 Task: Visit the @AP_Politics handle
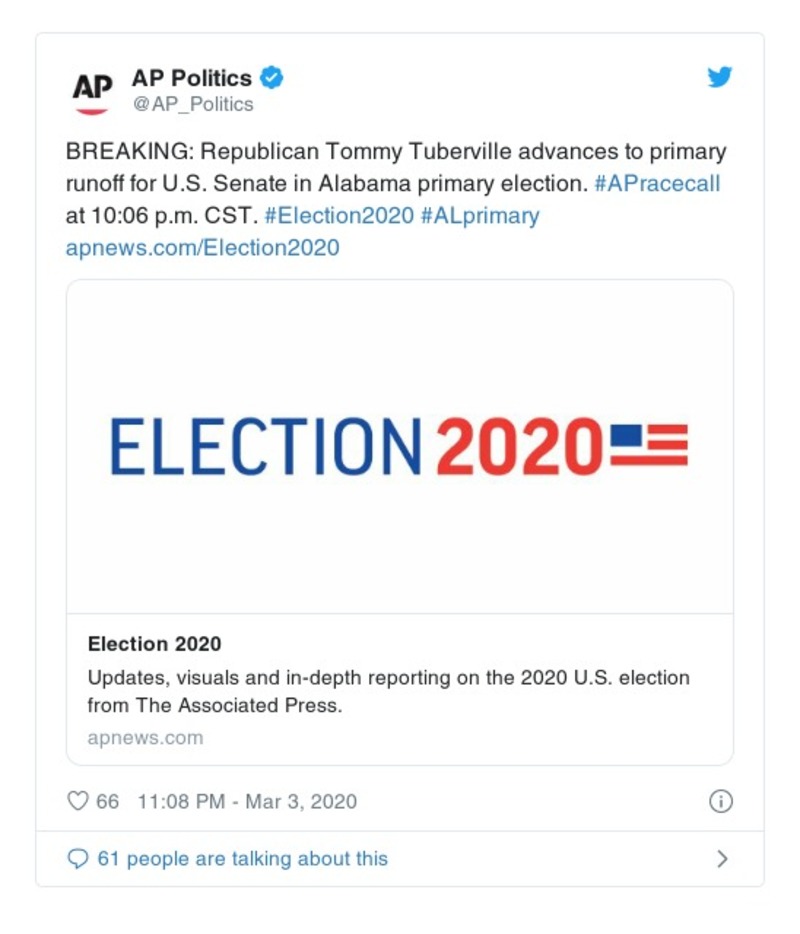[193, 104]
